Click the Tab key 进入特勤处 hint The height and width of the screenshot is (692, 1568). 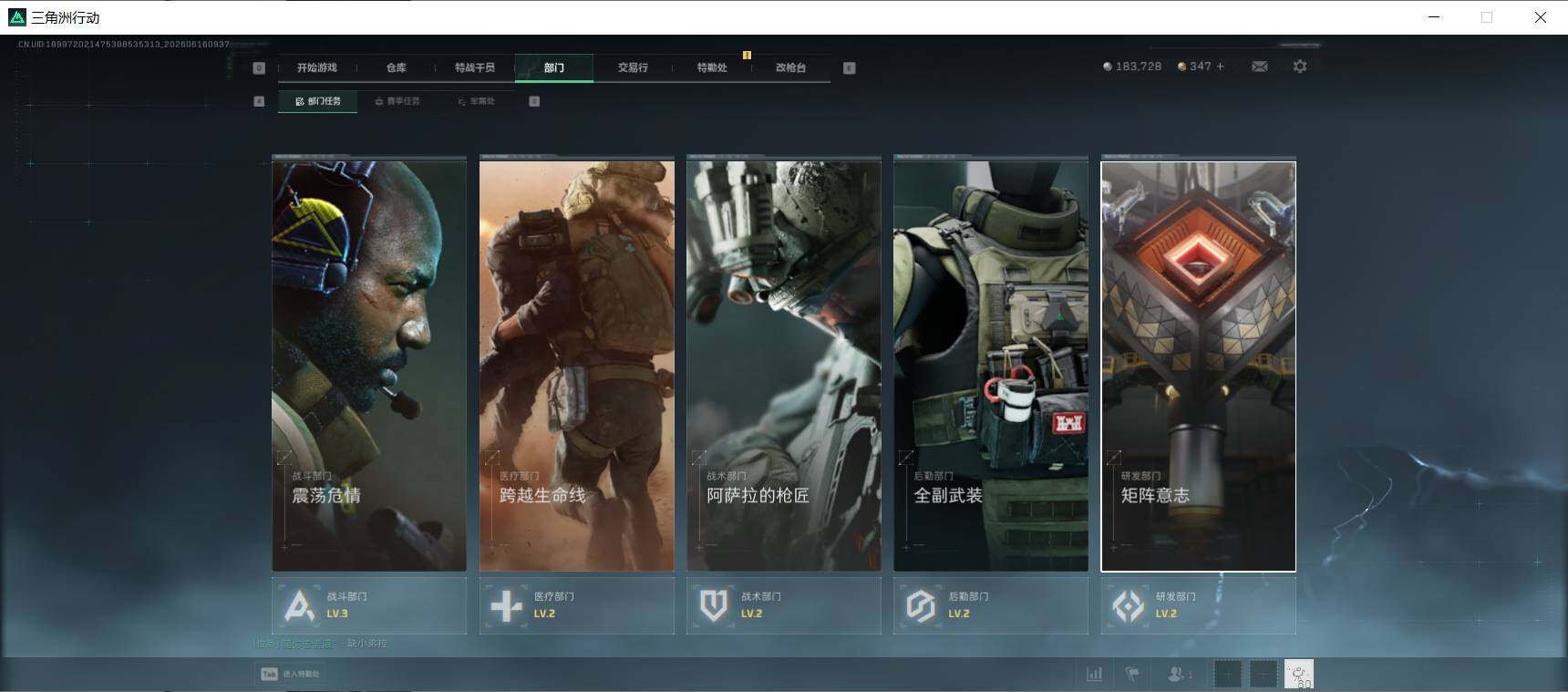pyautogui.click(x=290, y=674)
